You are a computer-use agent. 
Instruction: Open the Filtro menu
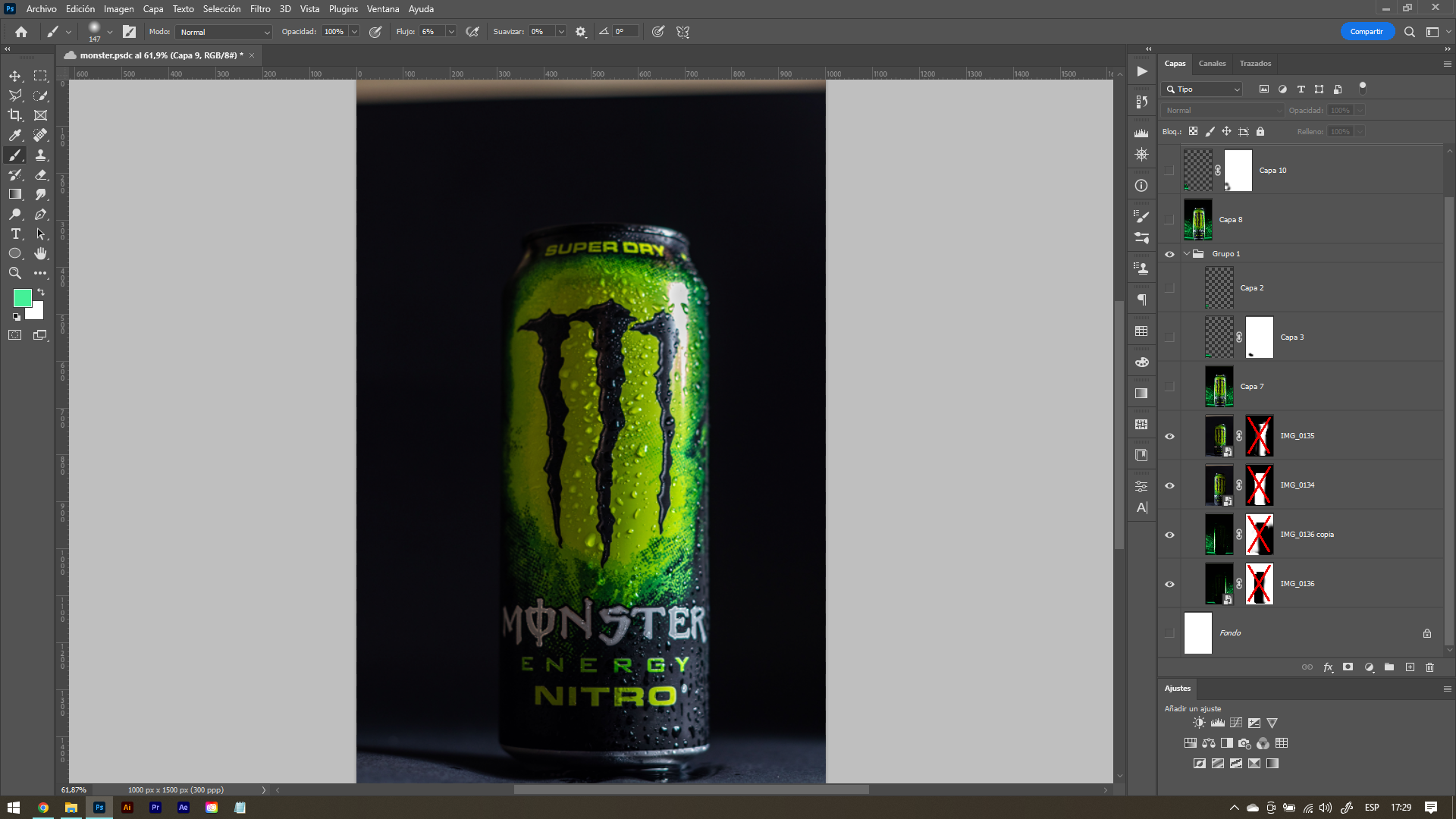pos(260,9)
